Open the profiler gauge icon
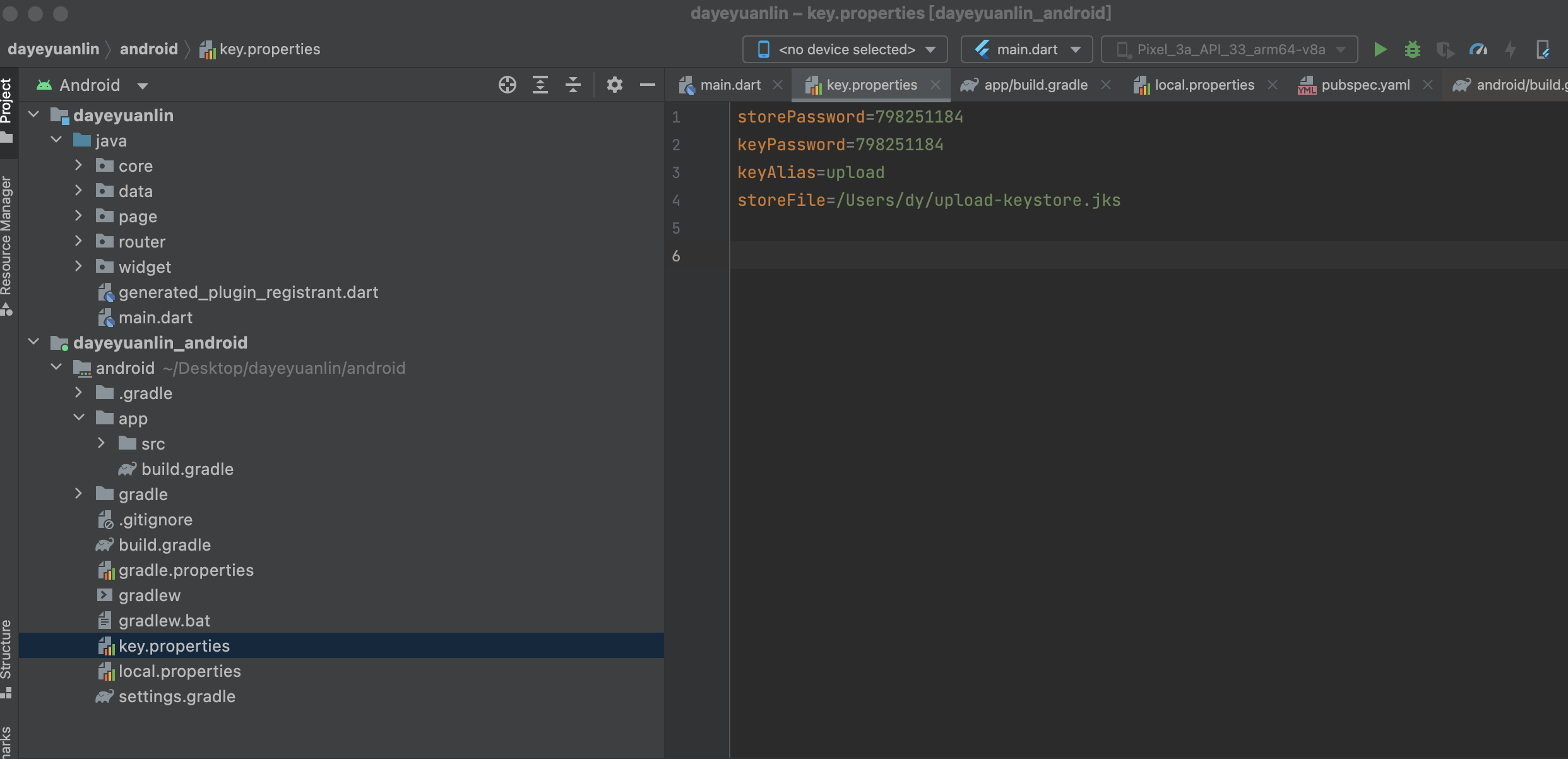1568x759 pixels. click(1478, 49)
